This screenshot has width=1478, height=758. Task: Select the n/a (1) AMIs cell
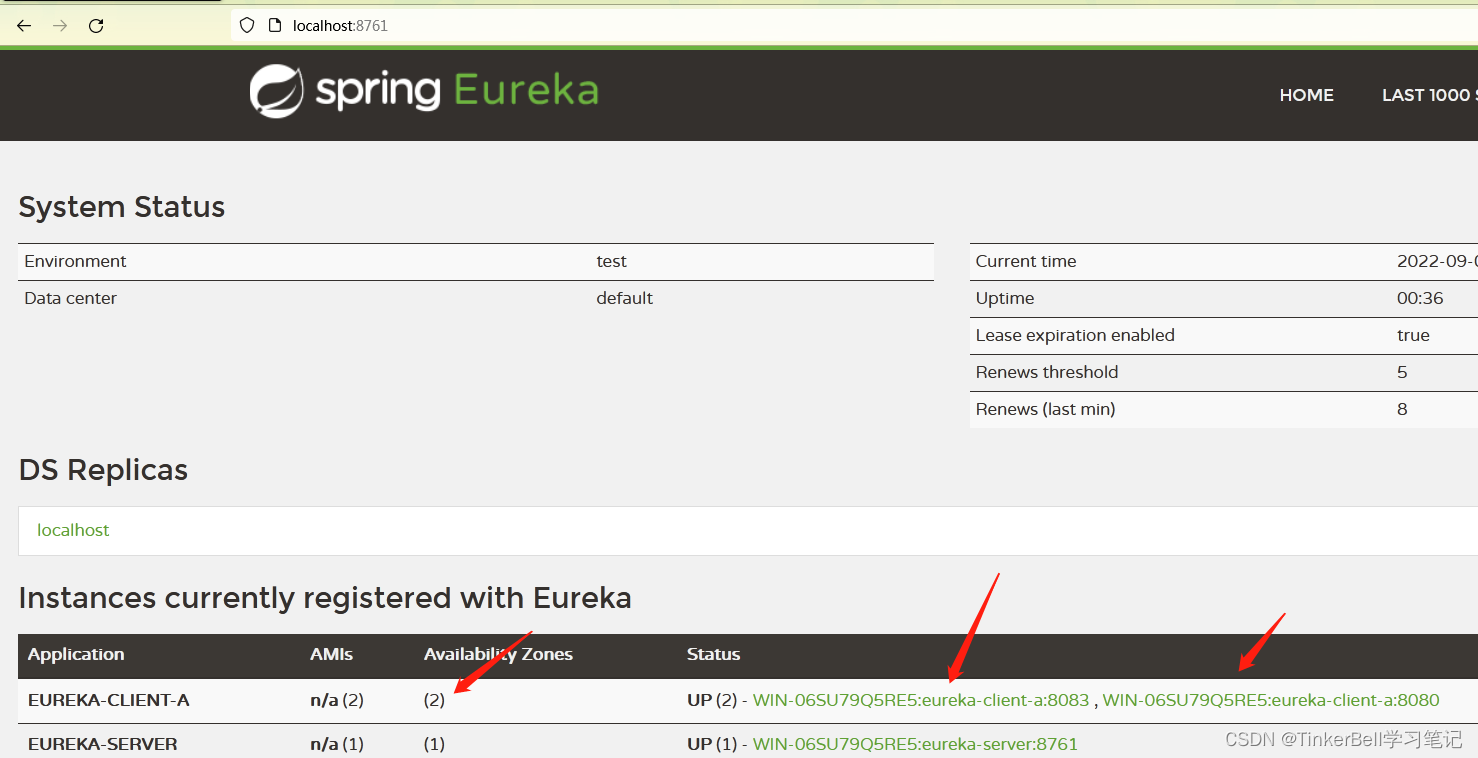pyautogui.click(x=337, y=744)
